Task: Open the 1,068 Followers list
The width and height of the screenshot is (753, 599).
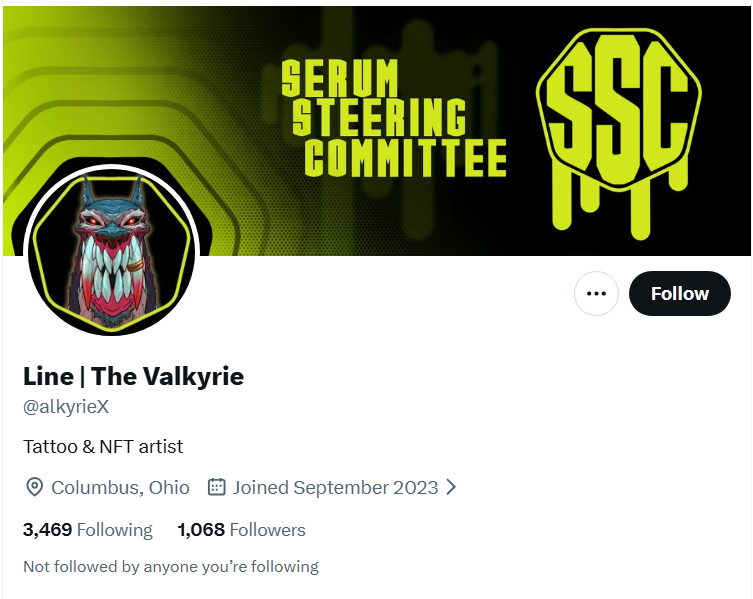Action: coord(241,530)
